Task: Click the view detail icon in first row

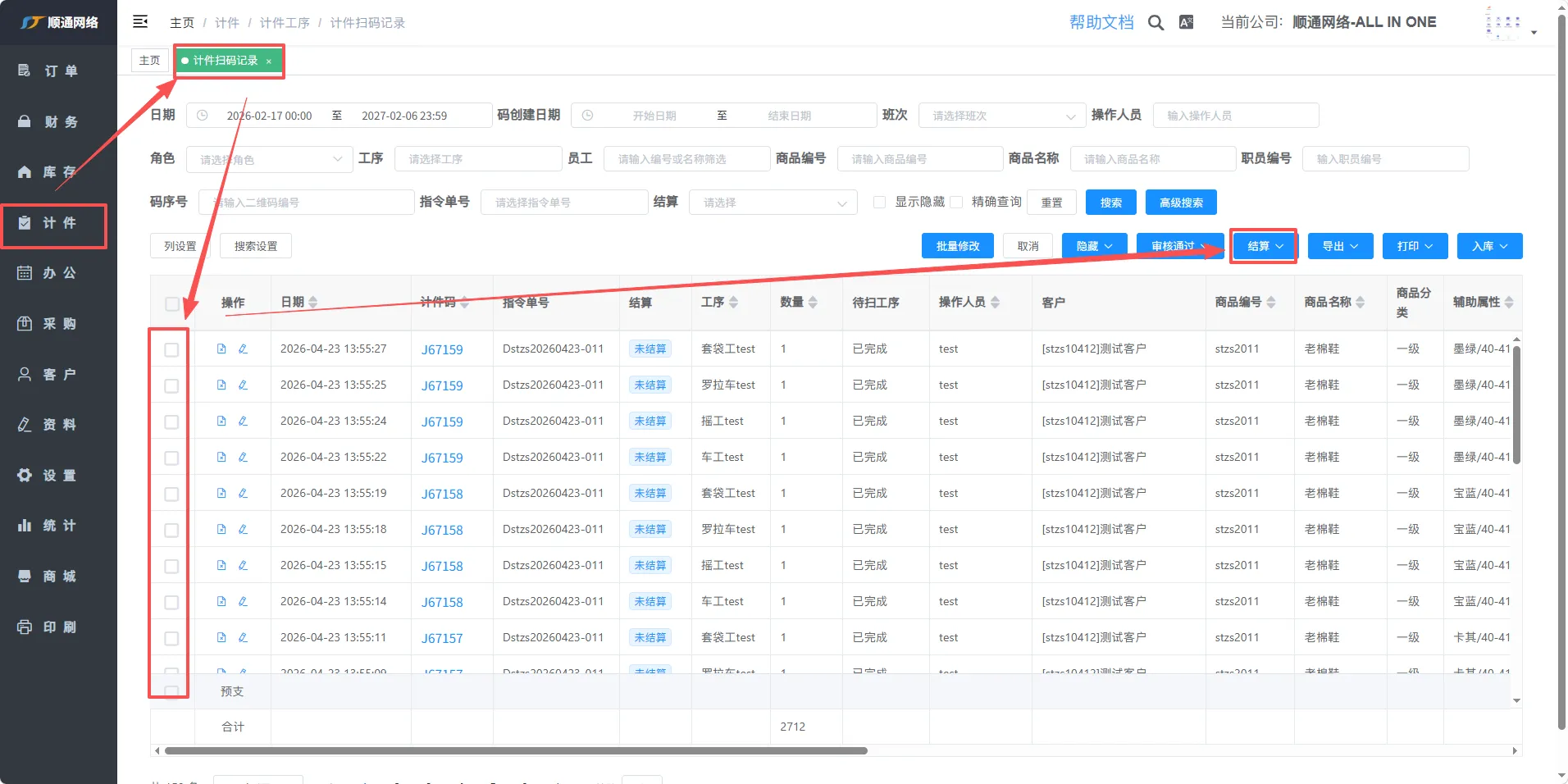Action: coord(221,349)
